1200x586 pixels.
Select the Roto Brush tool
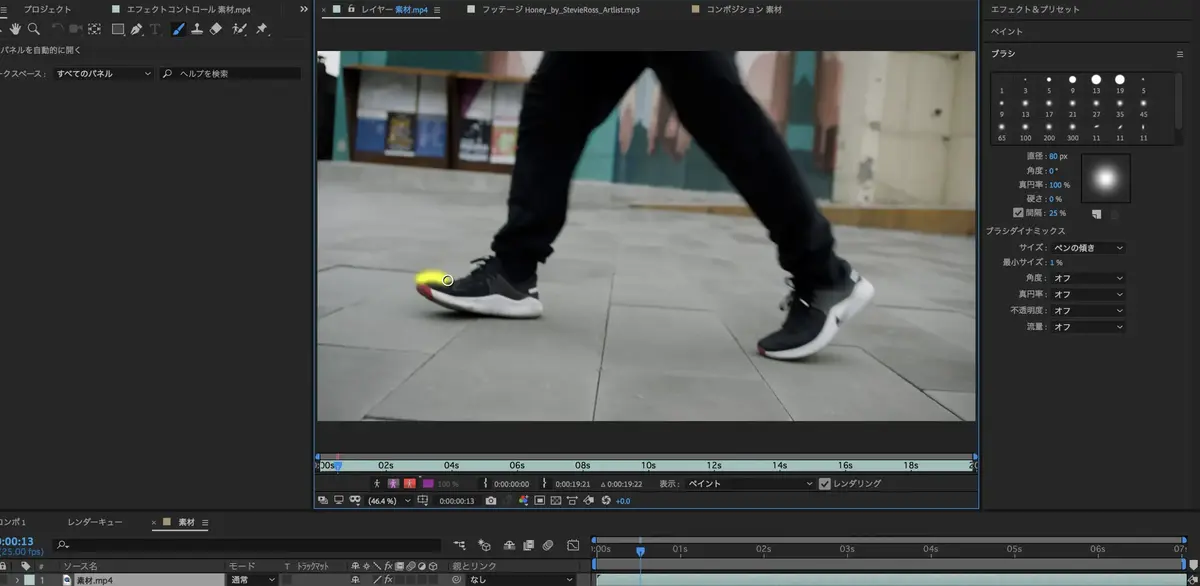tap(239, 29)
